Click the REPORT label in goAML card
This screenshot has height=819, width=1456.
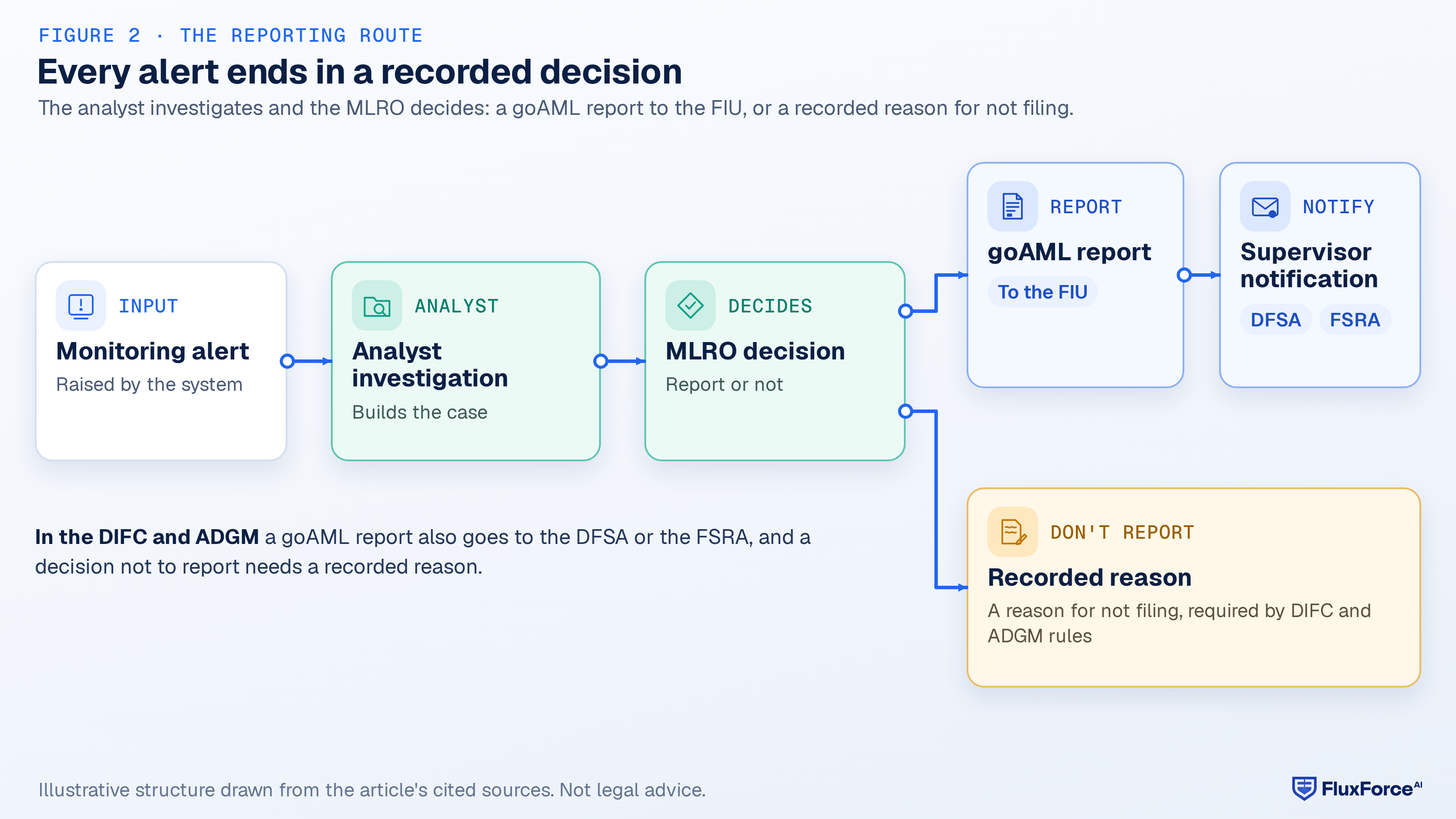click(x=1086, y=207)
